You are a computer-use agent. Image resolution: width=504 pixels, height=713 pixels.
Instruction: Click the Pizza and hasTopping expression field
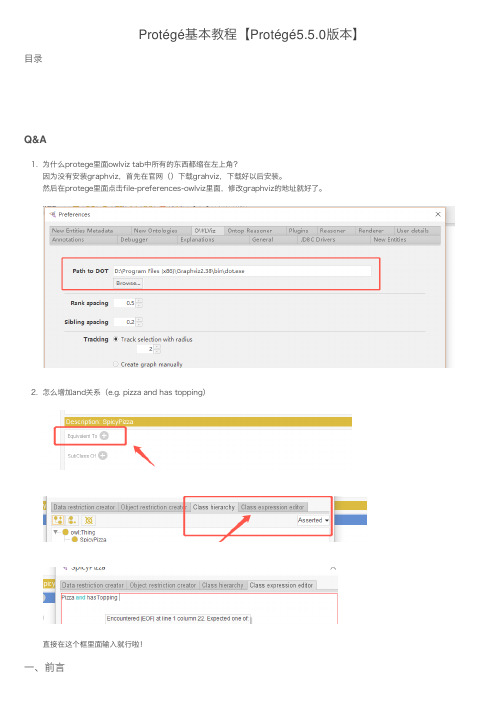pyautogui.click(x=199, y=608)
